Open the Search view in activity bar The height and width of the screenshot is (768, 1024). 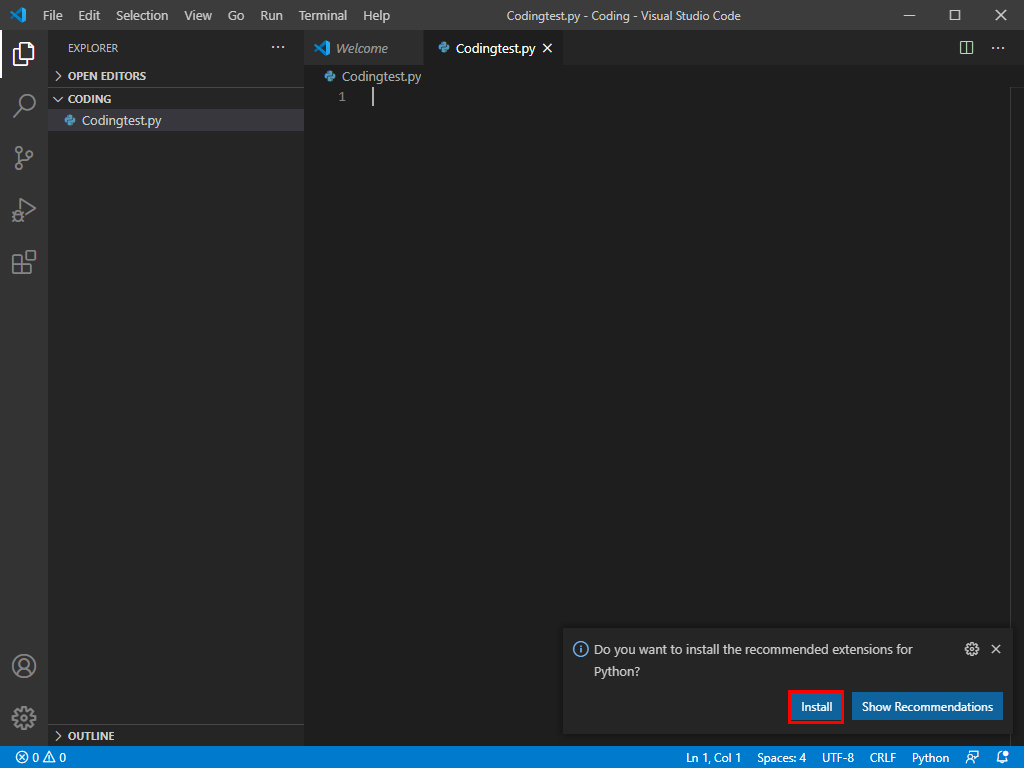(x=24, y=105)
